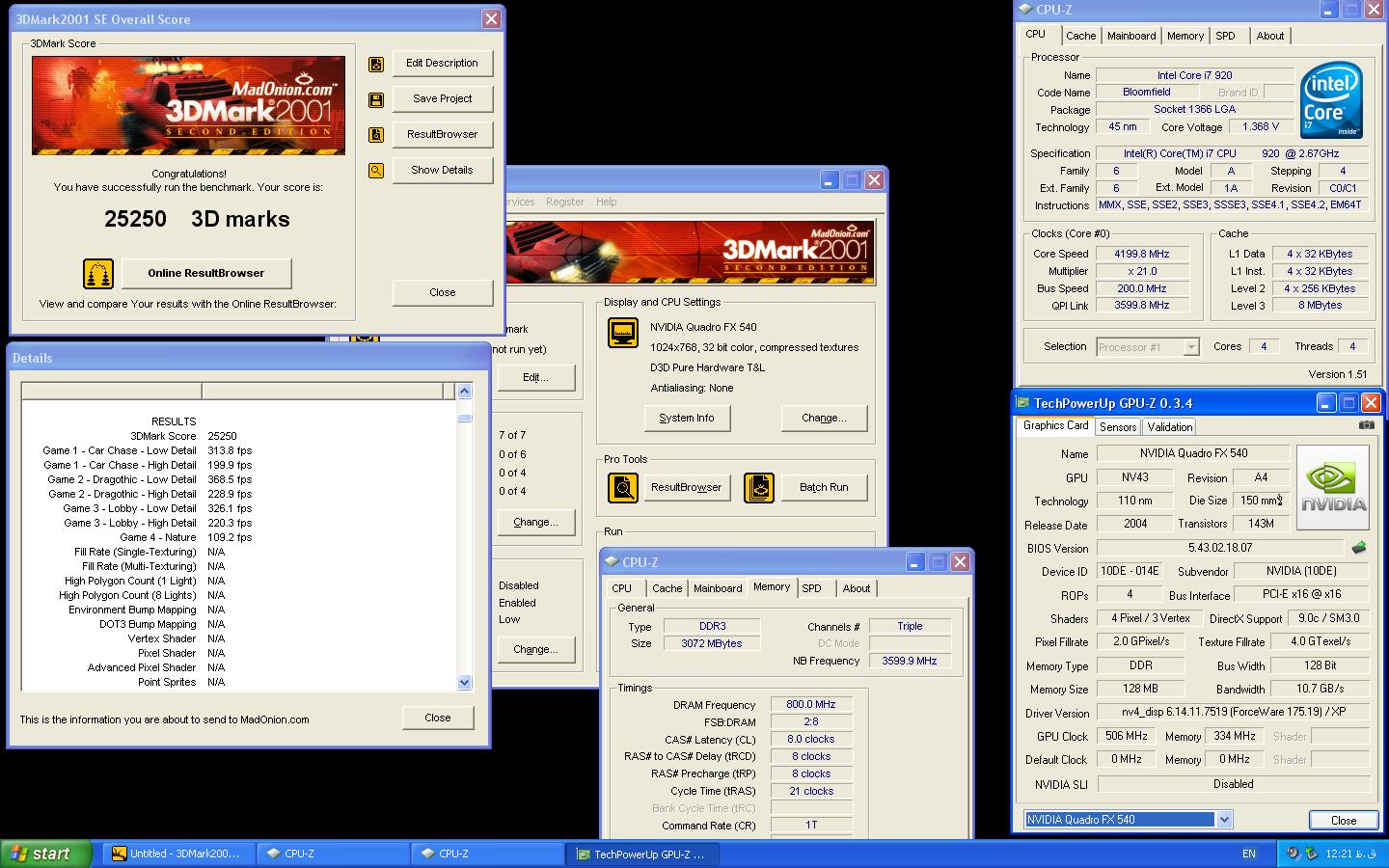Click the System Info button

coord(687,419)
